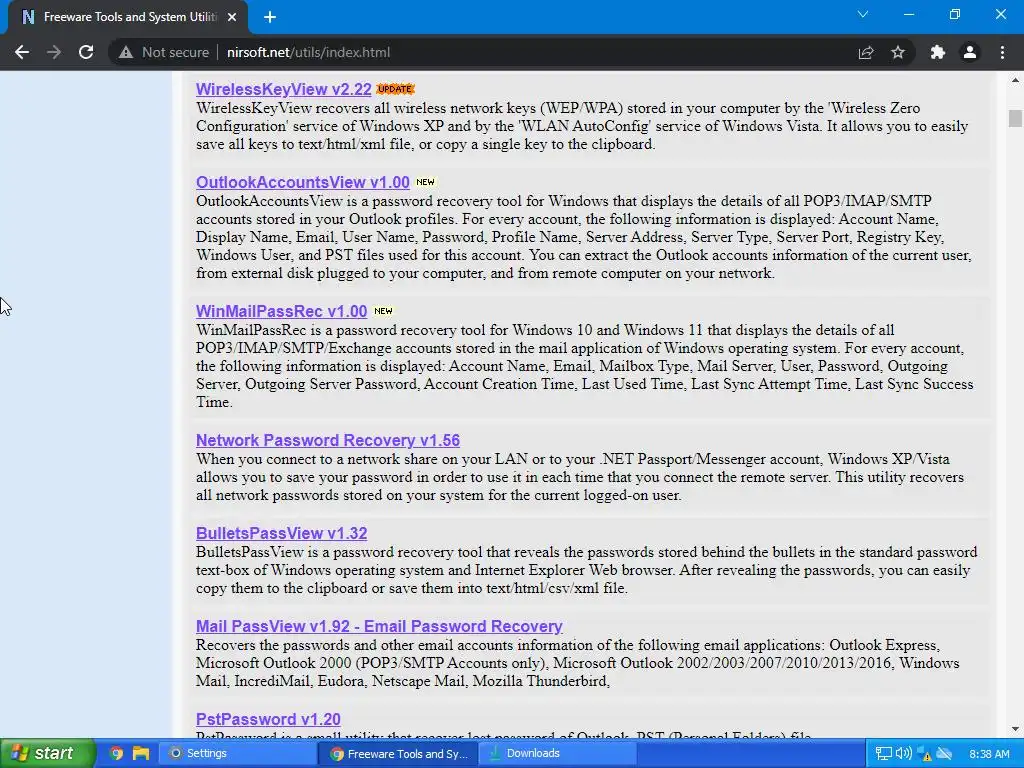
Task: Click the vertical scrollbar thumb
Action: pyautogui.click(x=1015, y=118)
